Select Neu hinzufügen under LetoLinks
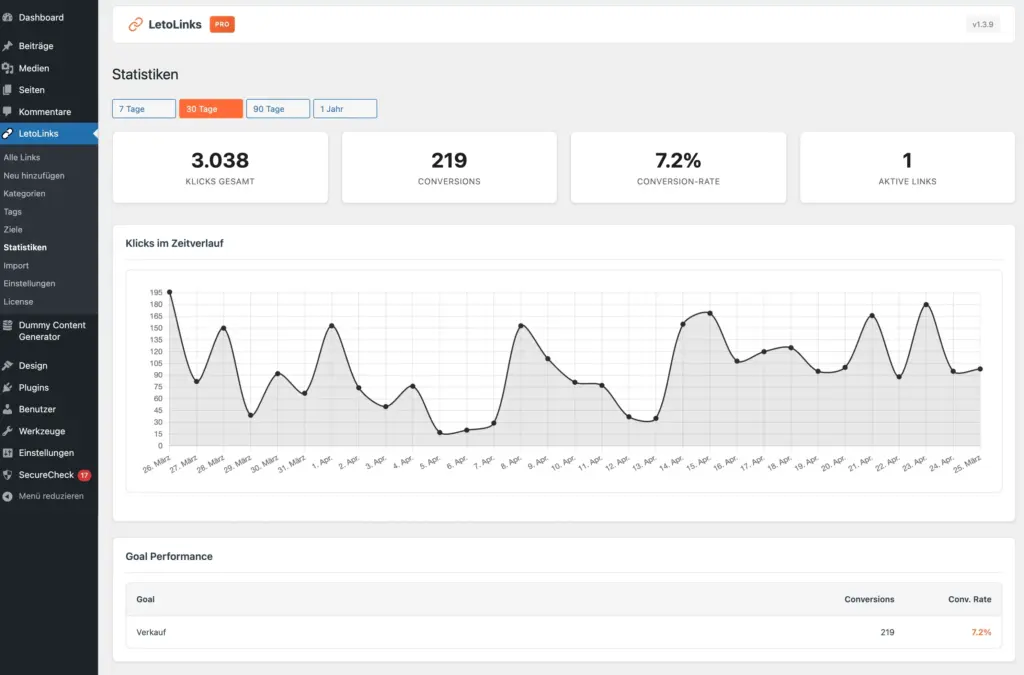Screen dimensions: 1024x675 pyautogui.click(x=34, y=176)
